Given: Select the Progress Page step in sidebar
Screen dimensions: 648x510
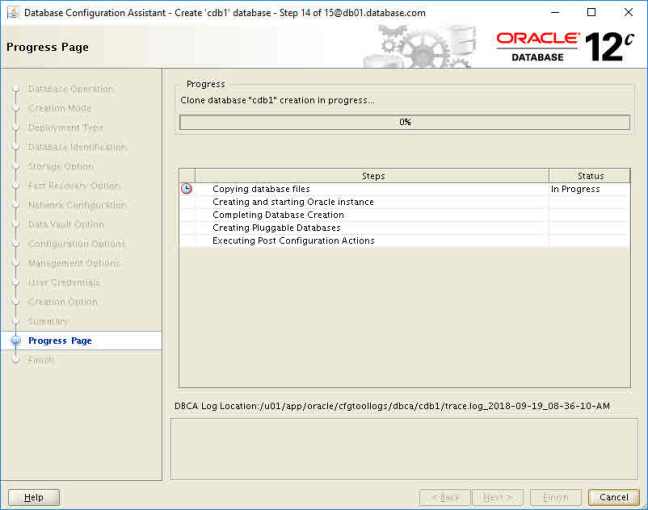Looking at the screenshot, I should click(60, 341).
